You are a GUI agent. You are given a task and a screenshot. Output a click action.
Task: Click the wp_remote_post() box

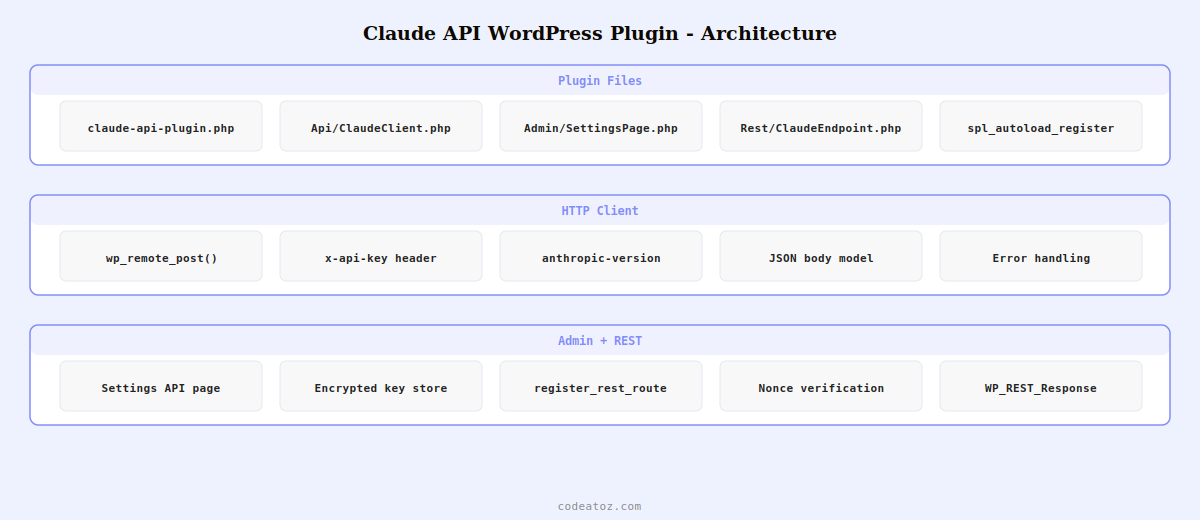(161, 256)
